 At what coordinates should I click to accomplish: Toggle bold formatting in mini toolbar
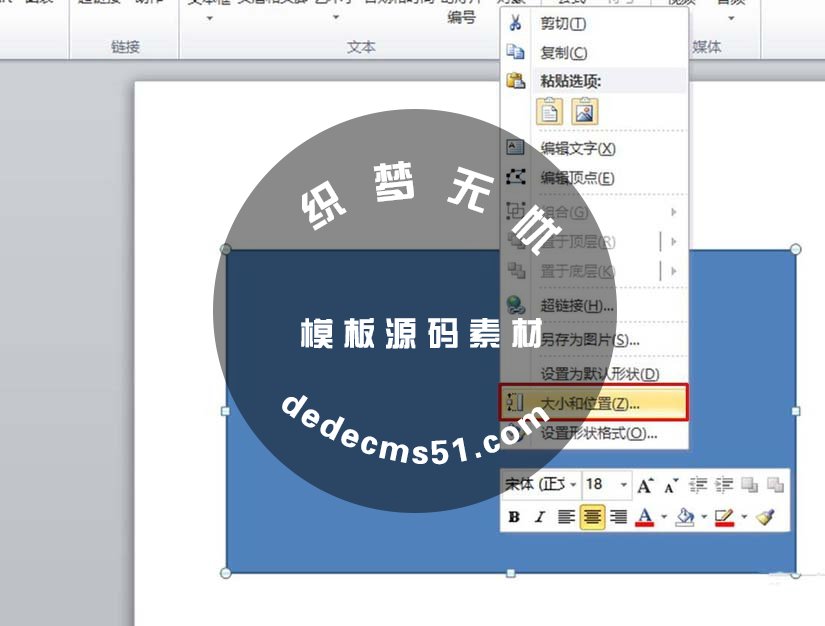click(514, 516)
